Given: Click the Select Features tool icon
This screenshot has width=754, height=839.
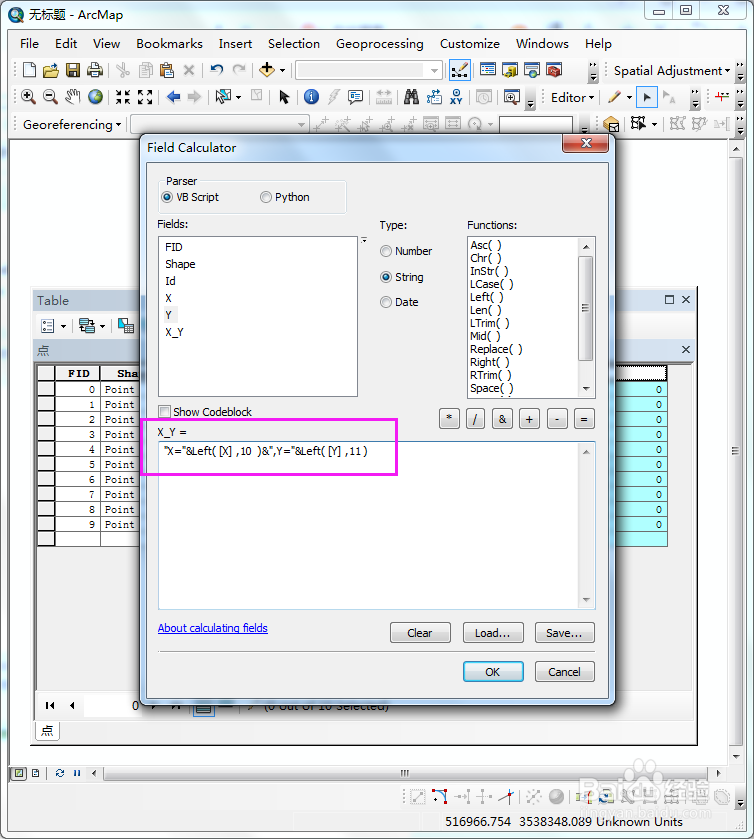Looking at the screenshot, I should pyautogui.click(x=224, y=97).
